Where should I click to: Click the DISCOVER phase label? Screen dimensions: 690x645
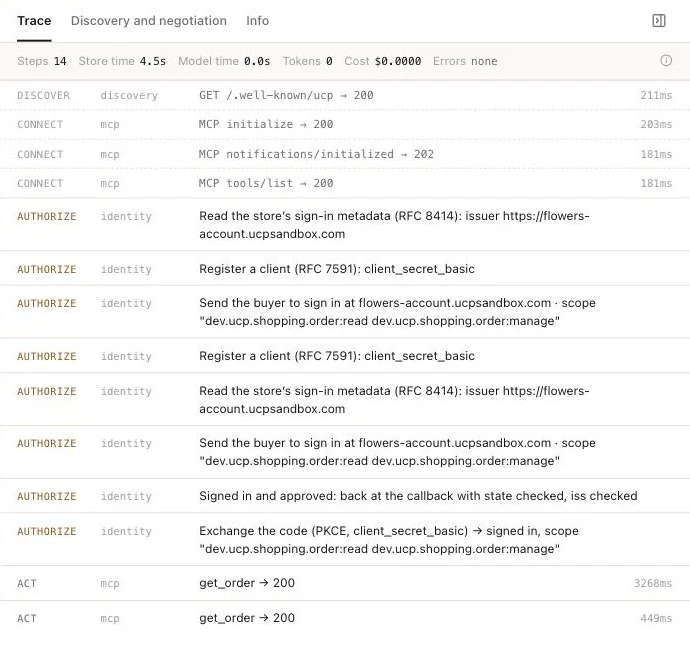coord(43,95)
